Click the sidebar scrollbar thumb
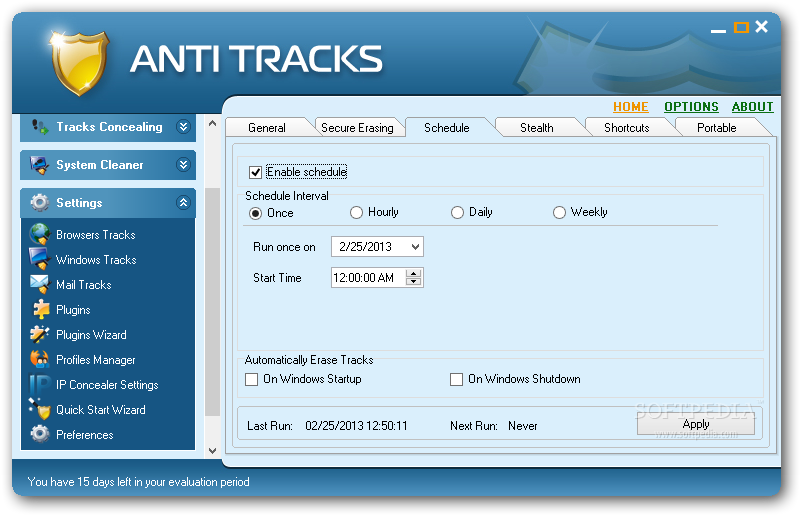 213,302
